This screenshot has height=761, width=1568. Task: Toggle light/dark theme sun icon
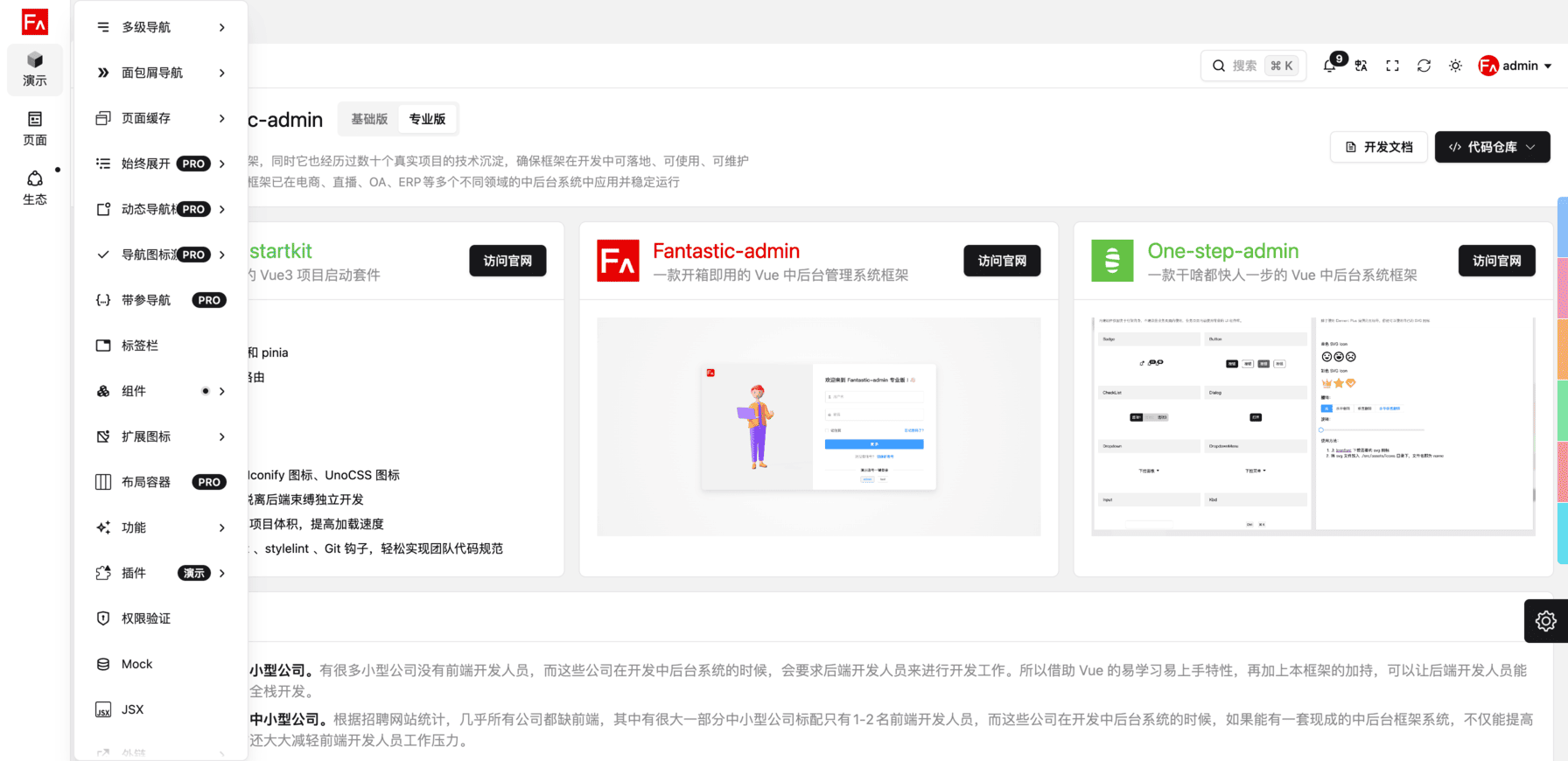pos(1455,66)
